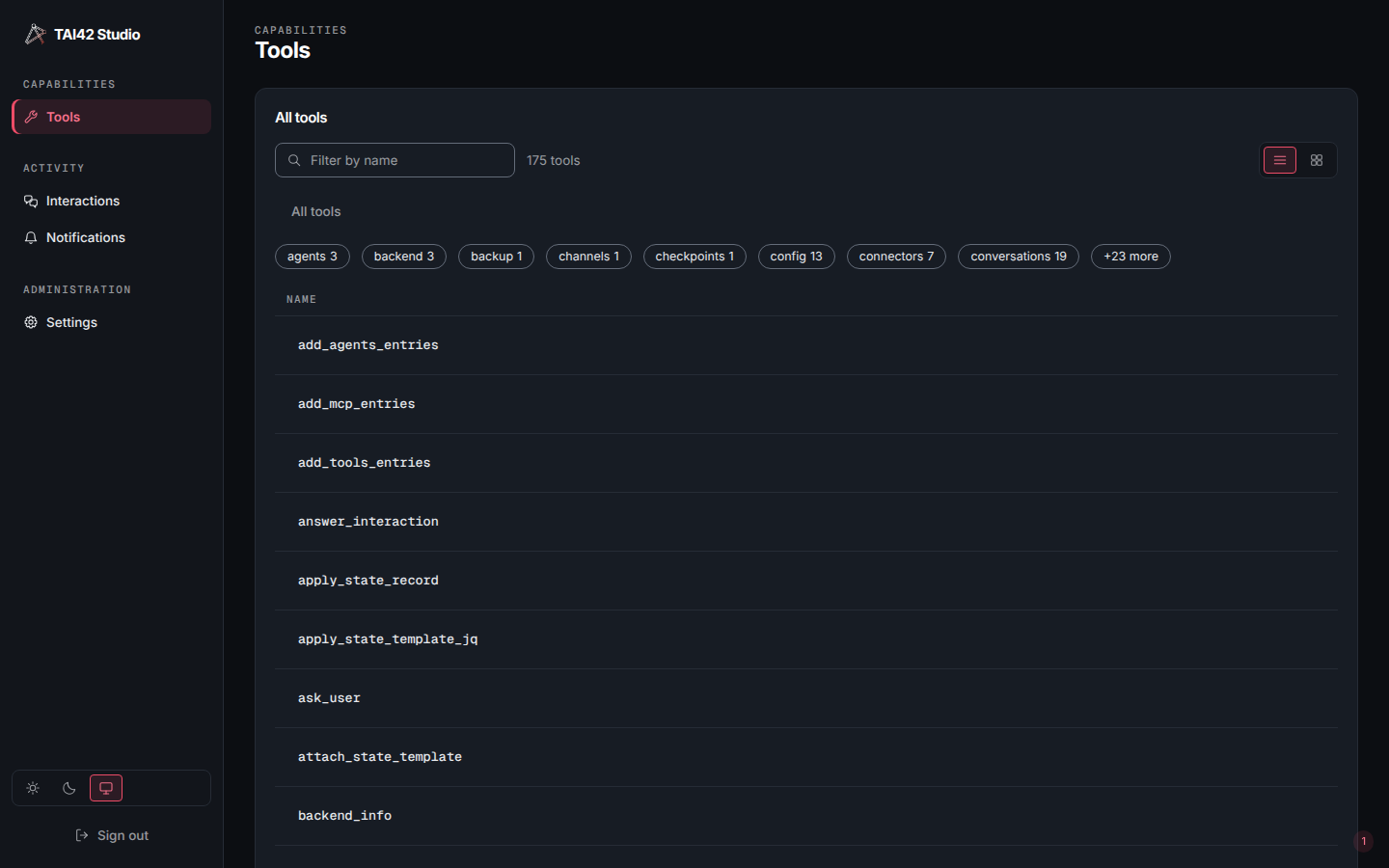Screen dimensions: 1389x868
Task: Click the wrench icon beside Tools
Action: (x=31, y=117)
